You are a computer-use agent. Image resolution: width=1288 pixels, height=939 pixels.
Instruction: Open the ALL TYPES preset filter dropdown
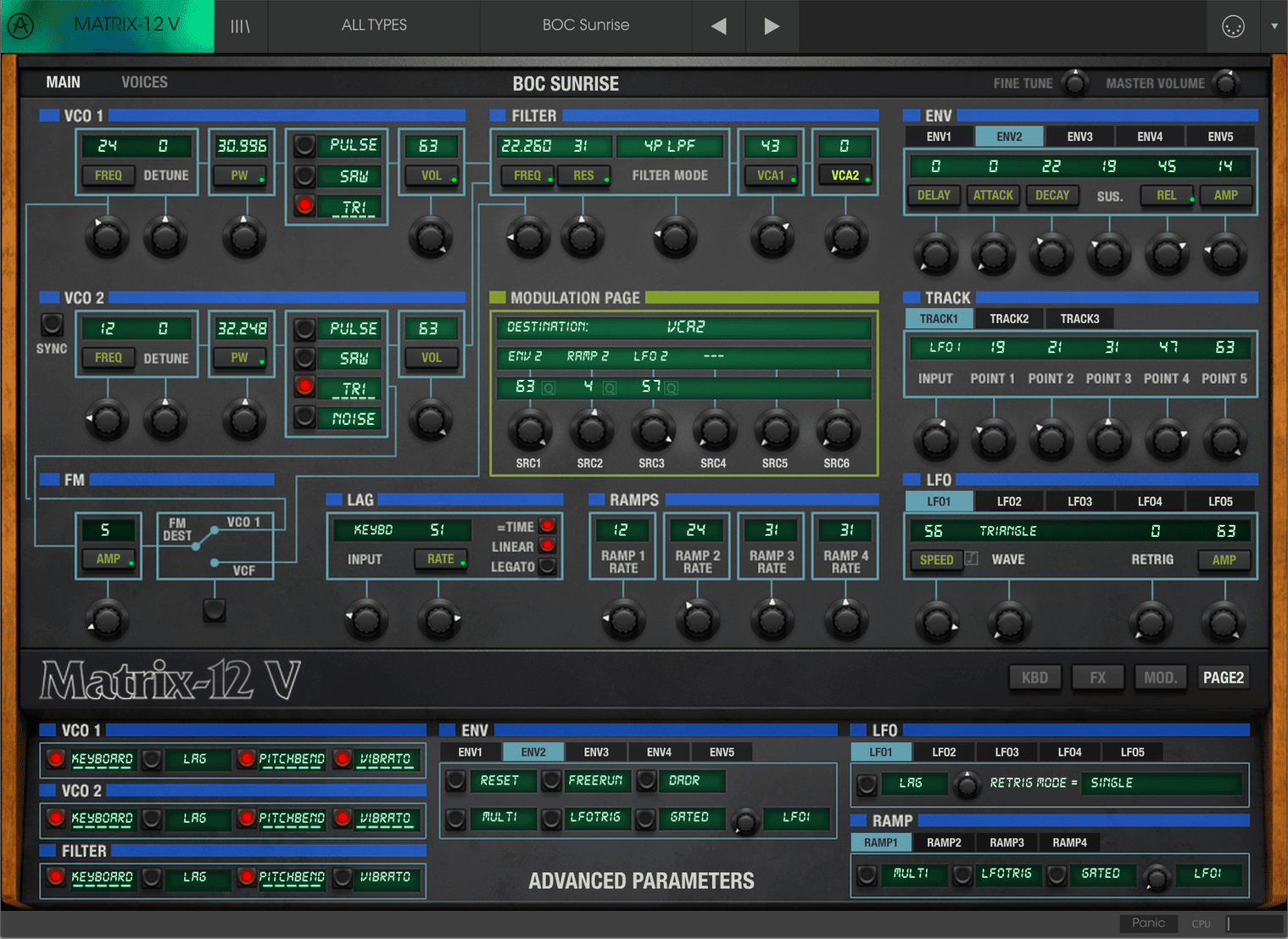pyautogui.click(x=374, y=25)
